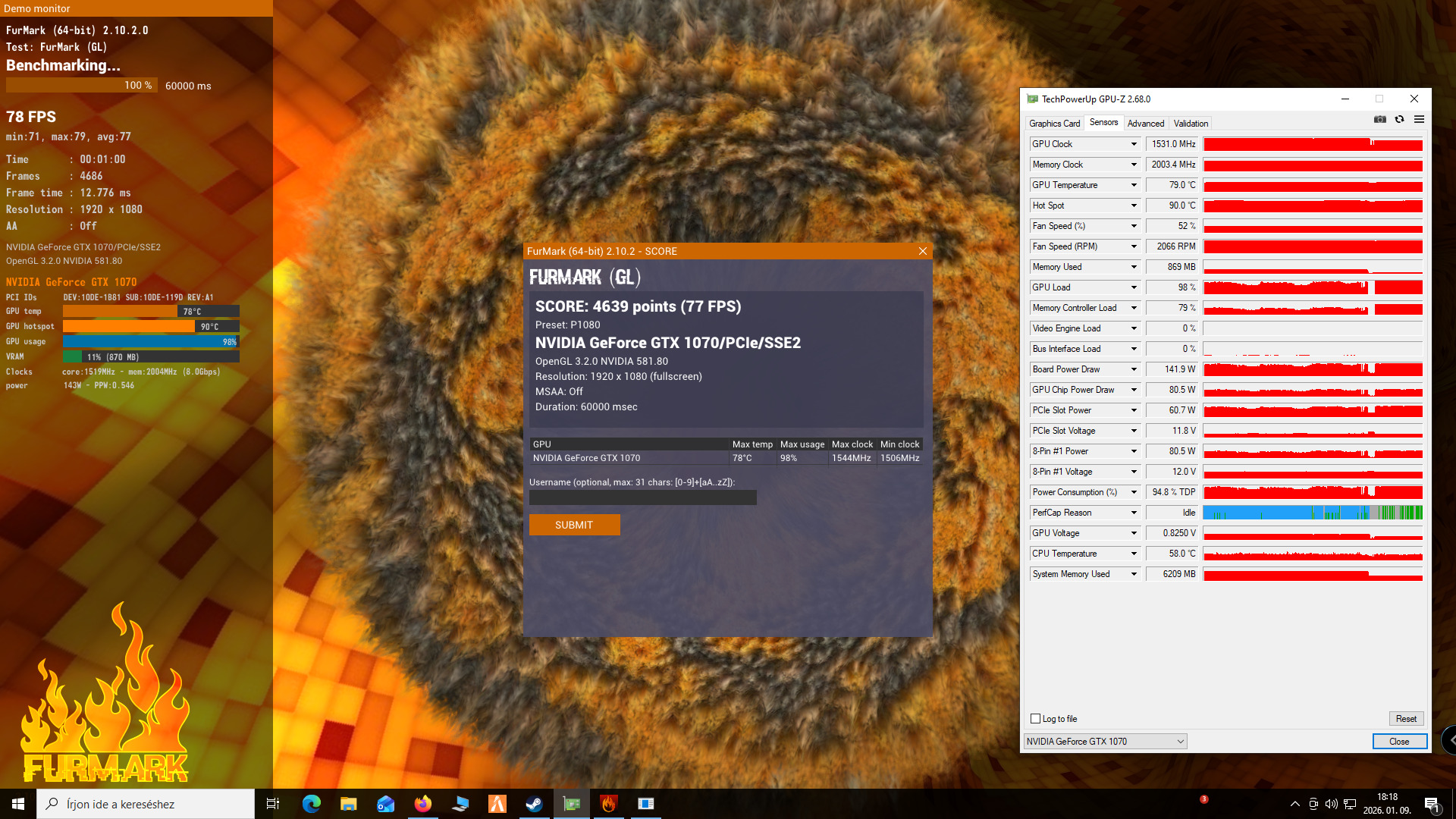Switch to the Graphics Card tab
This screenshot has height=819, width=1456.
coord(1054,124)
